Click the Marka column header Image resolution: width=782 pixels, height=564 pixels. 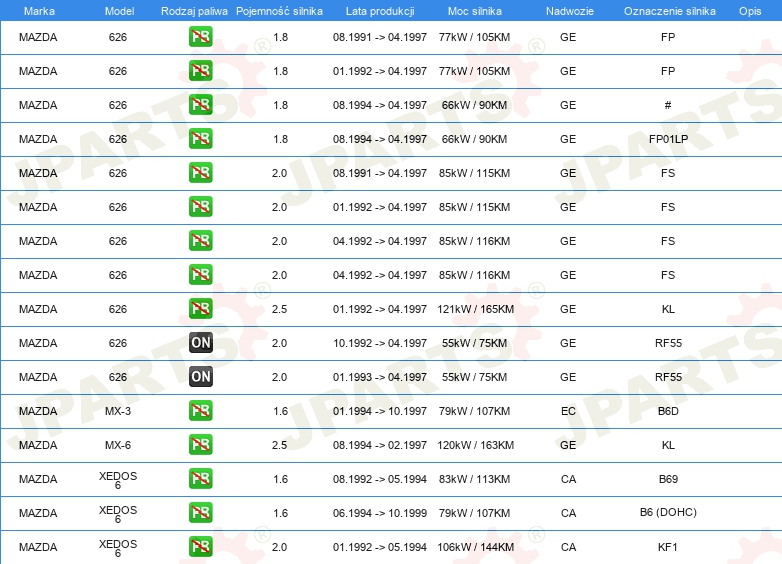pos(39,11)
